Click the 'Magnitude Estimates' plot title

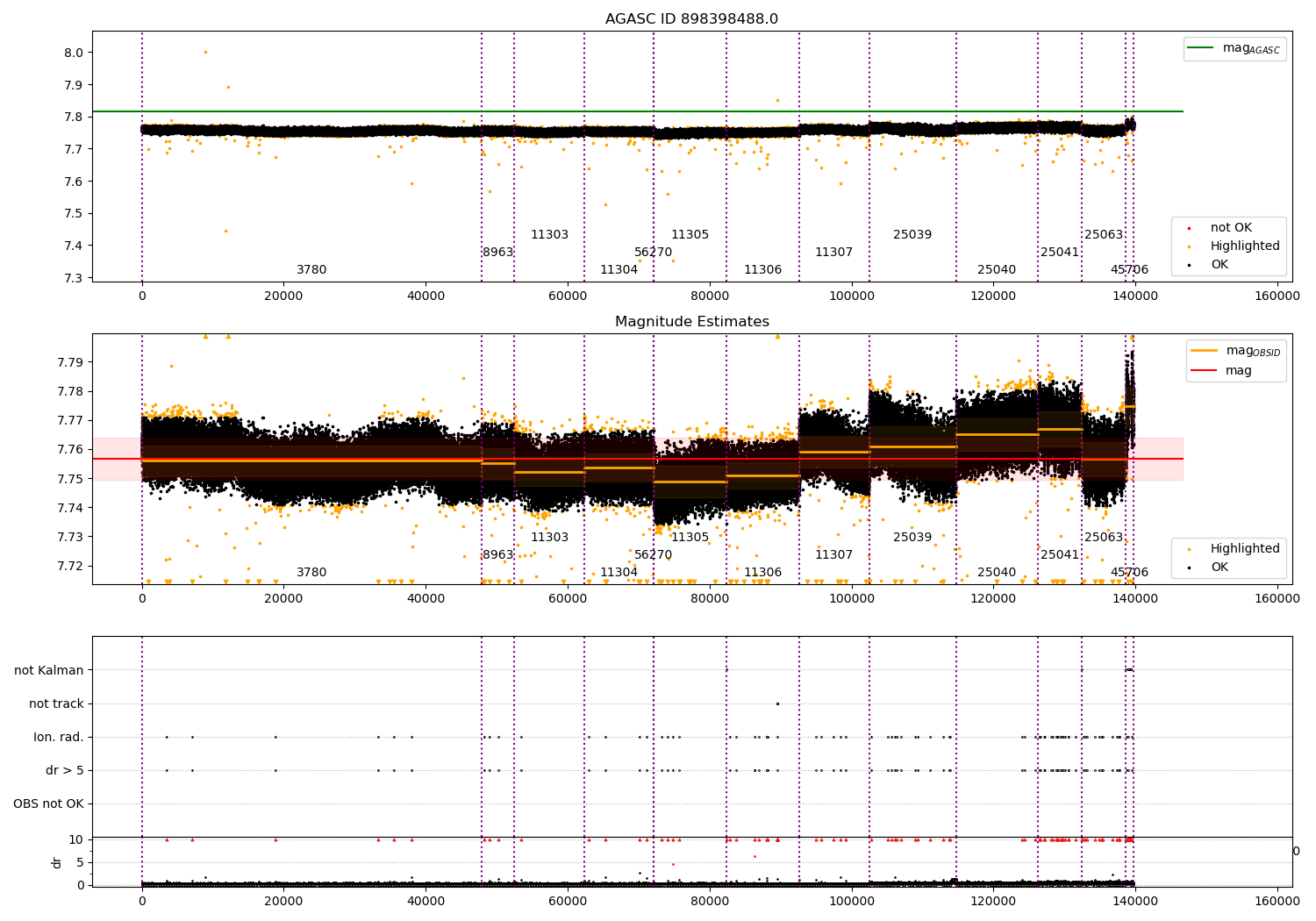(x=691, y=322)
